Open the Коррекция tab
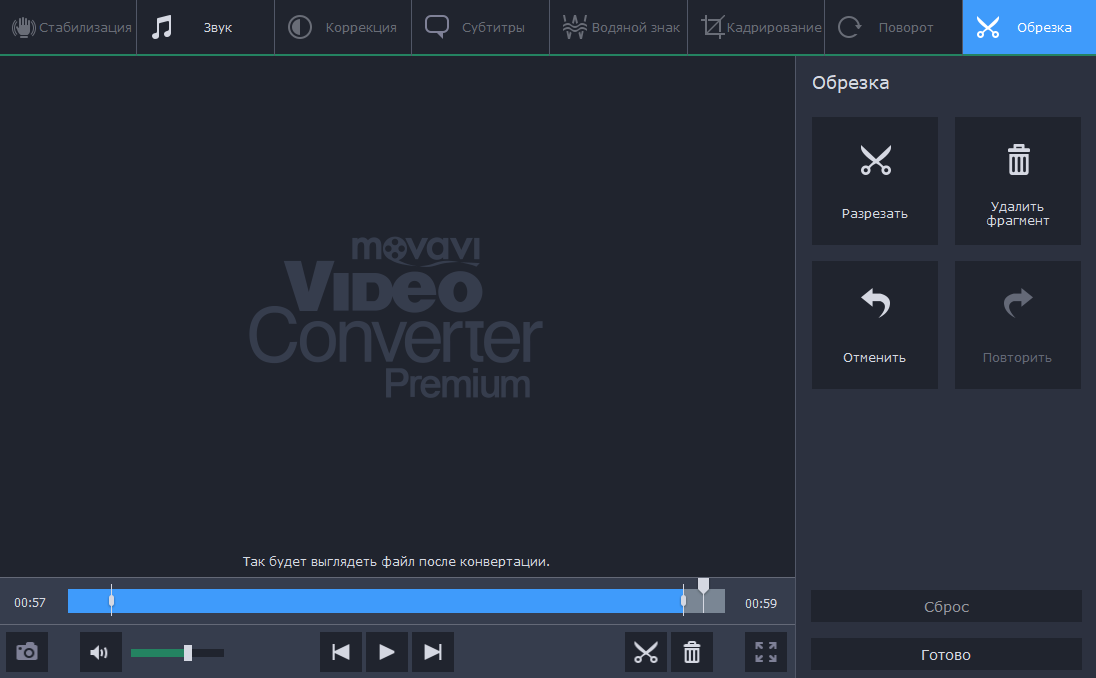Image resolution: width=1096 pixels, height=678 pixels. (343, 27)
